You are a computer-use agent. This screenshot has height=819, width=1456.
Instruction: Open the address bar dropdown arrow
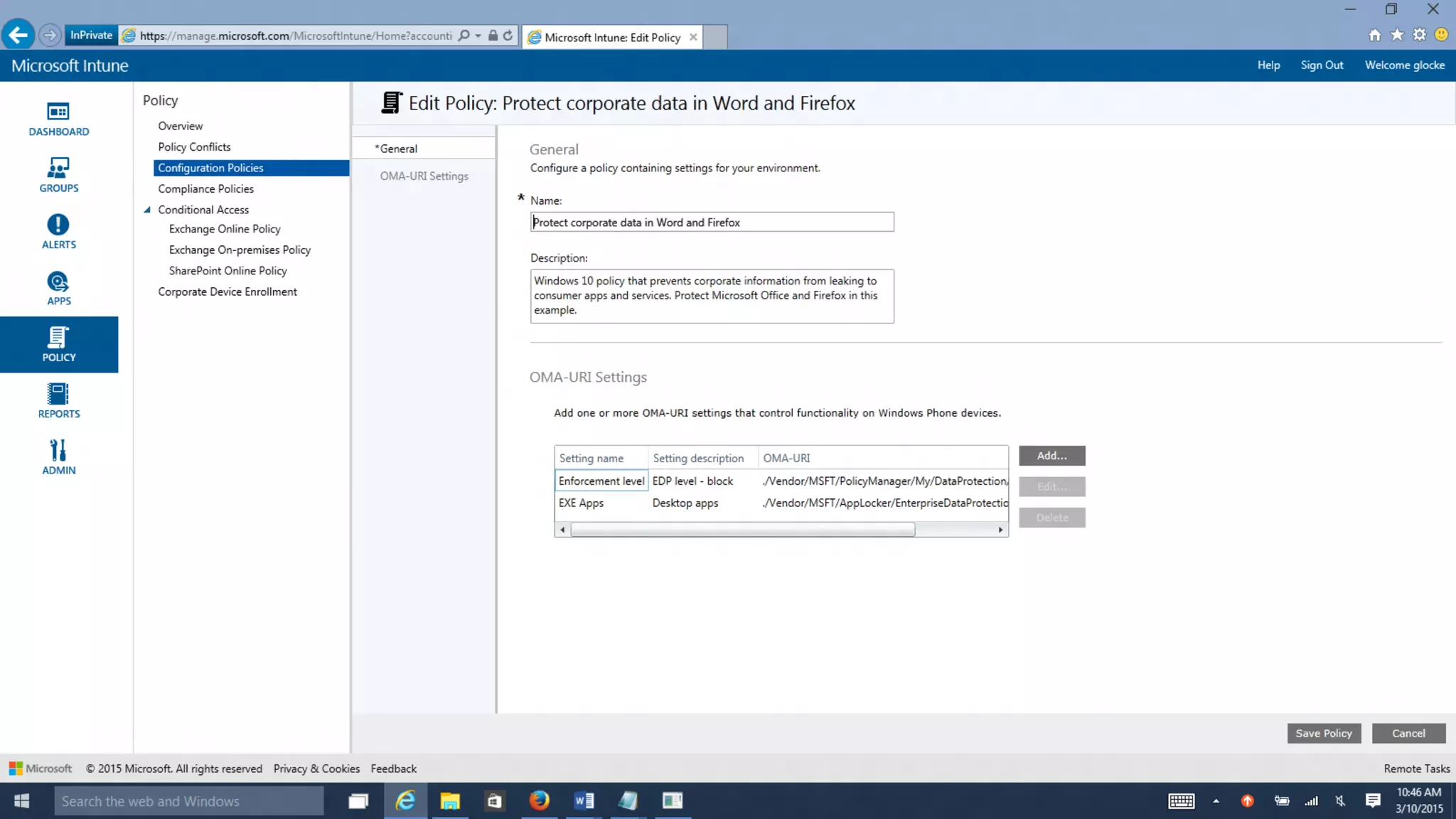(478, 36)
